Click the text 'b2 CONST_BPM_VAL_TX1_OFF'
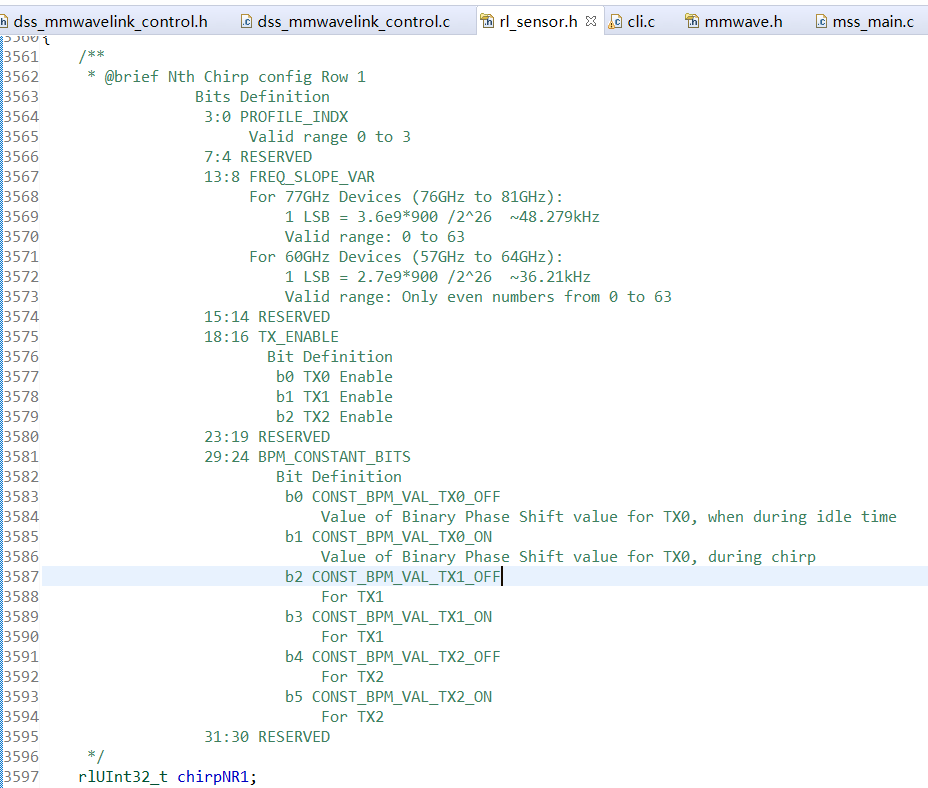 pyautogui.click(x=392, y=577)
